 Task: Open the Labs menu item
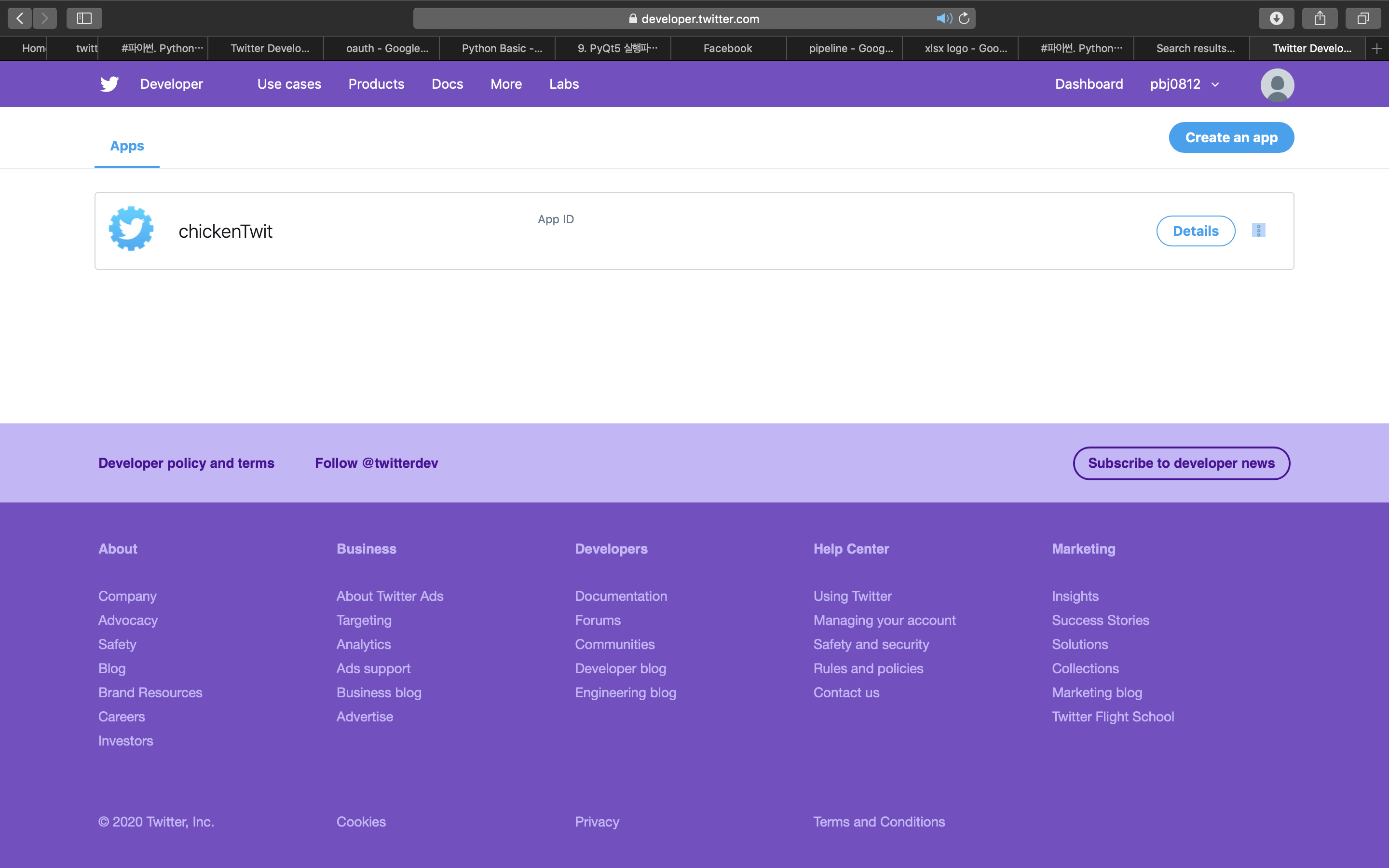[x=564, y=84]
